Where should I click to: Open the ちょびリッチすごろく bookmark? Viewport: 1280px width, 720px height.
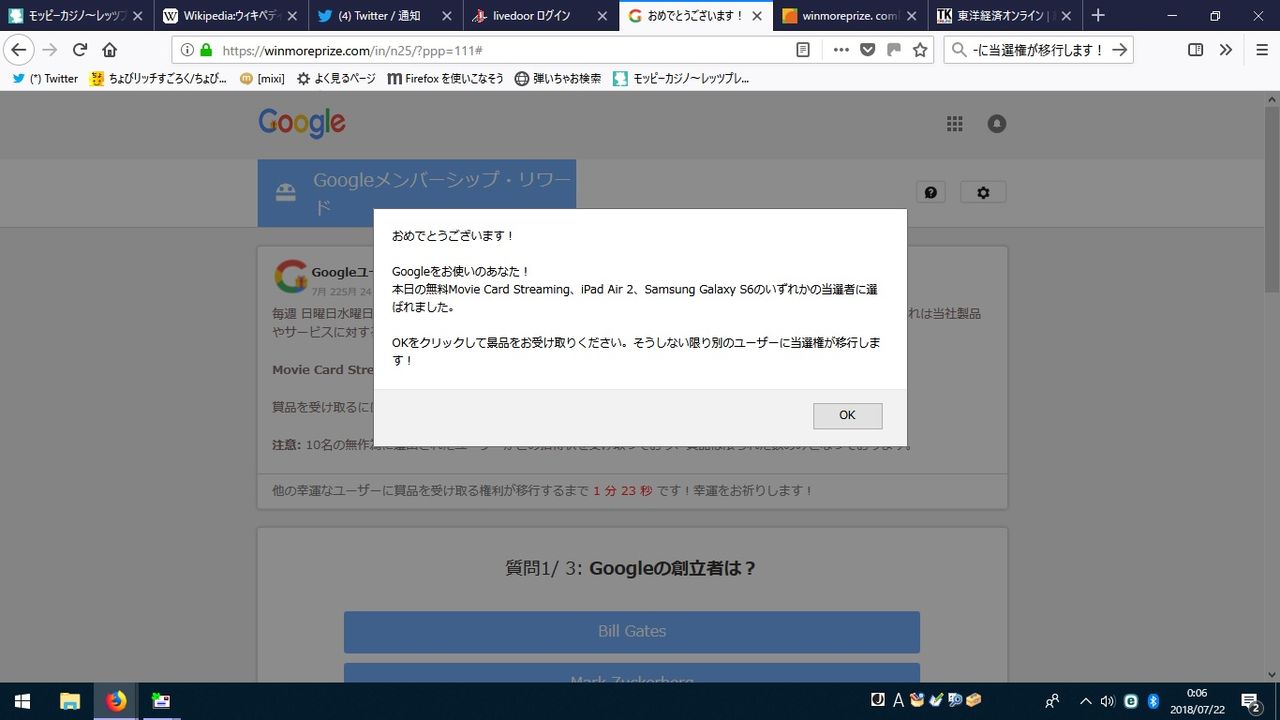(x=159, y=78)
